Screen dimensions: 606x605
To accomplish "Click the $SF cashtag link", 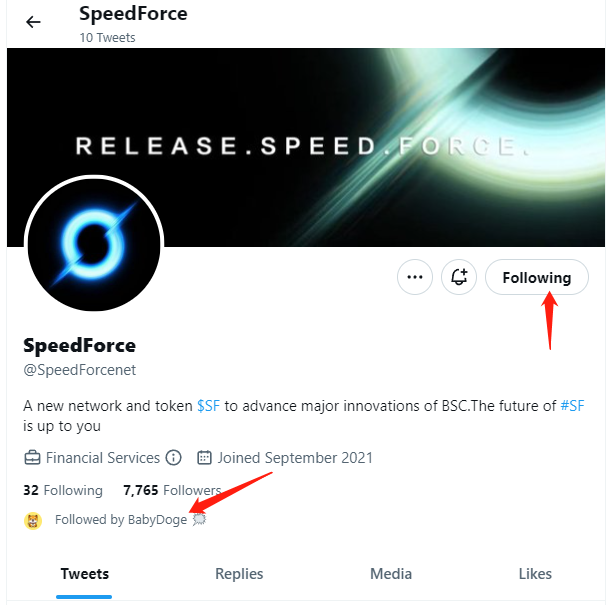I will tap(208, 405).
